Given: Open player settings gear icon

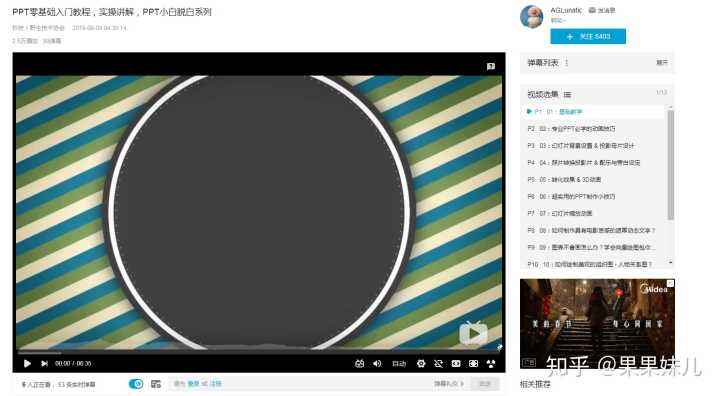Looking at the screenshot, I should coord(421,363).
